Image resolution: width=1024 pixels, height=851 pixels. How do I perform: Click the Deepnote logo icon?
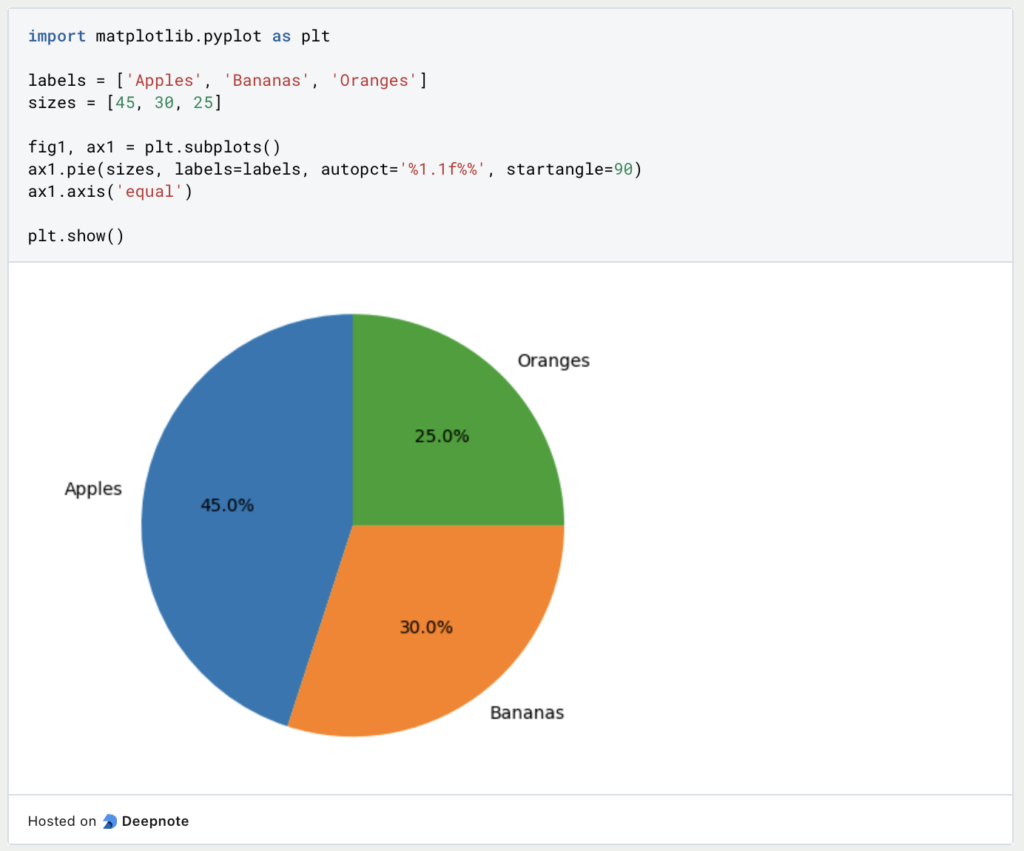pos(110,821)
